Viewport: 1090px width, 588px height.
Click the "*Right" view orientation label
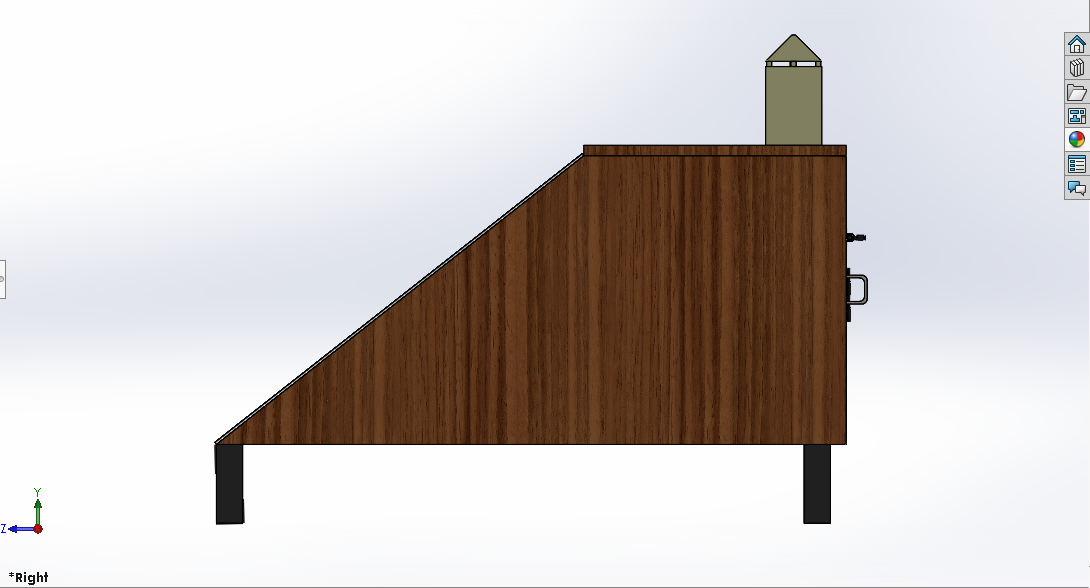[29, 578]
